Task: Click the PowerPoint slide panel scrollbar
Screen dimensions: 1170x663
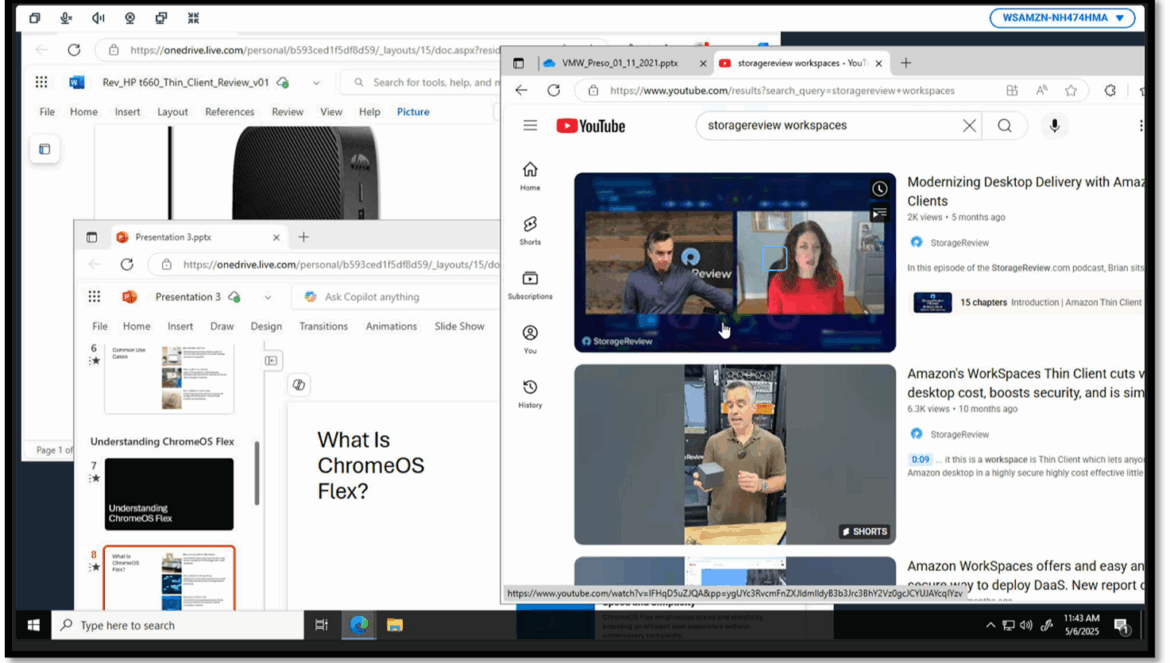Action: 257,473
